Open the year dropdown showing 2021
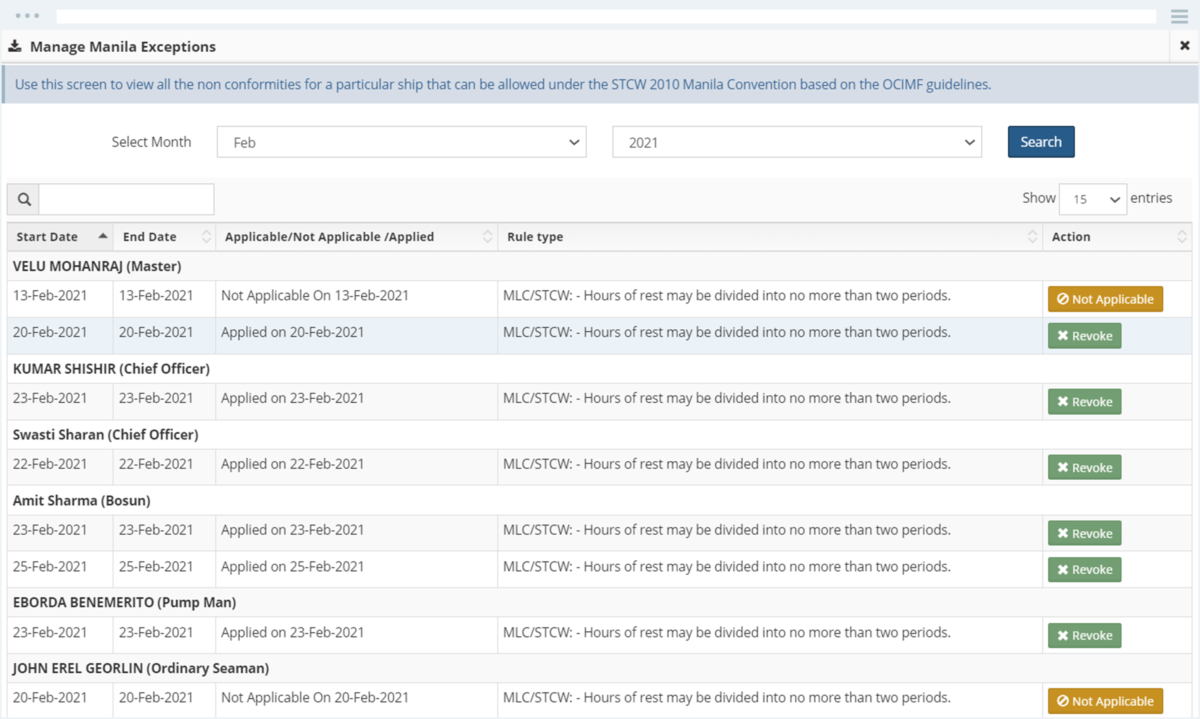This screenshot has width=1200, height=719. [x=796, y=142]
